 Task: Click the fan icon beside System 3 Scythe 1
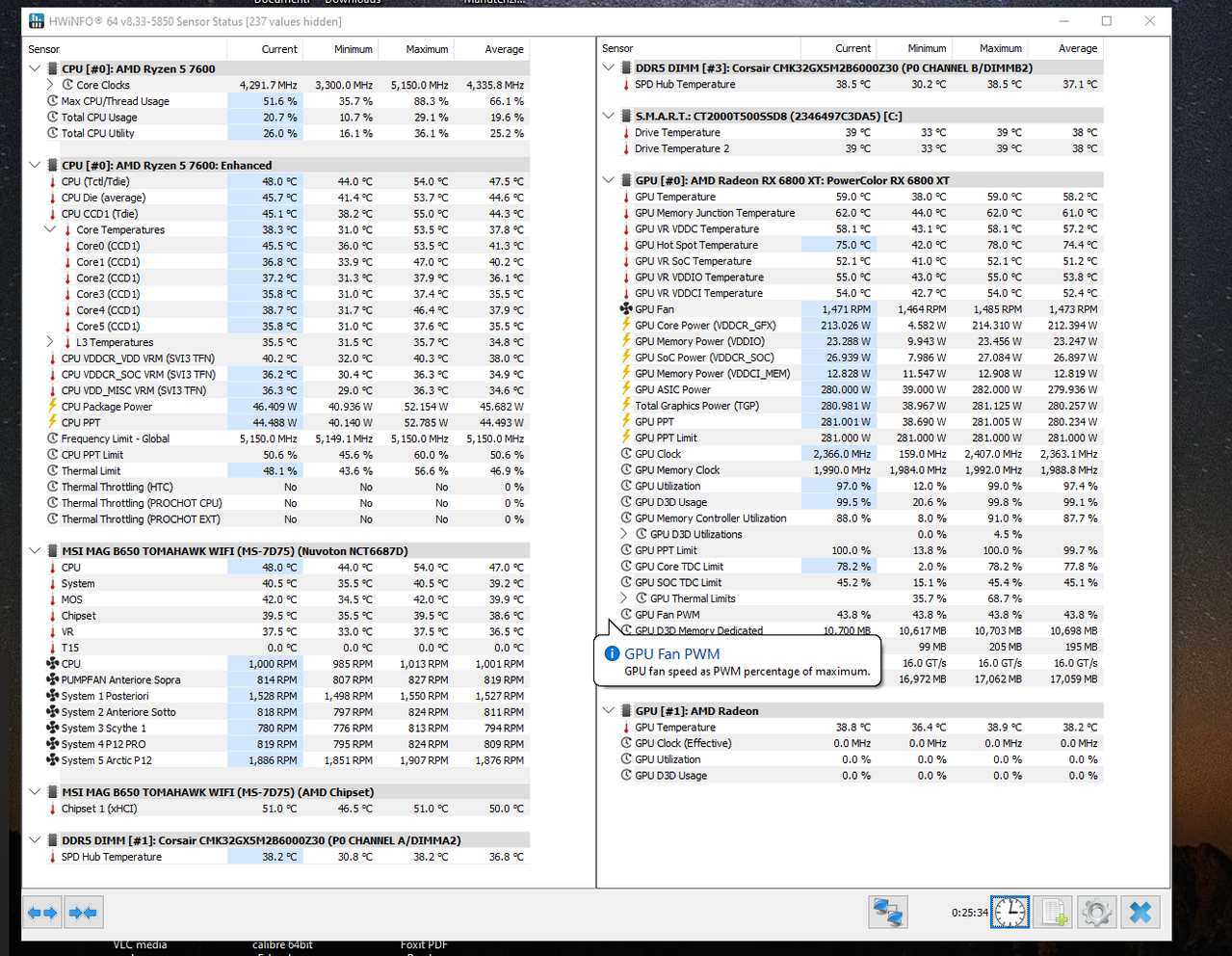click(x=52, y=729)
